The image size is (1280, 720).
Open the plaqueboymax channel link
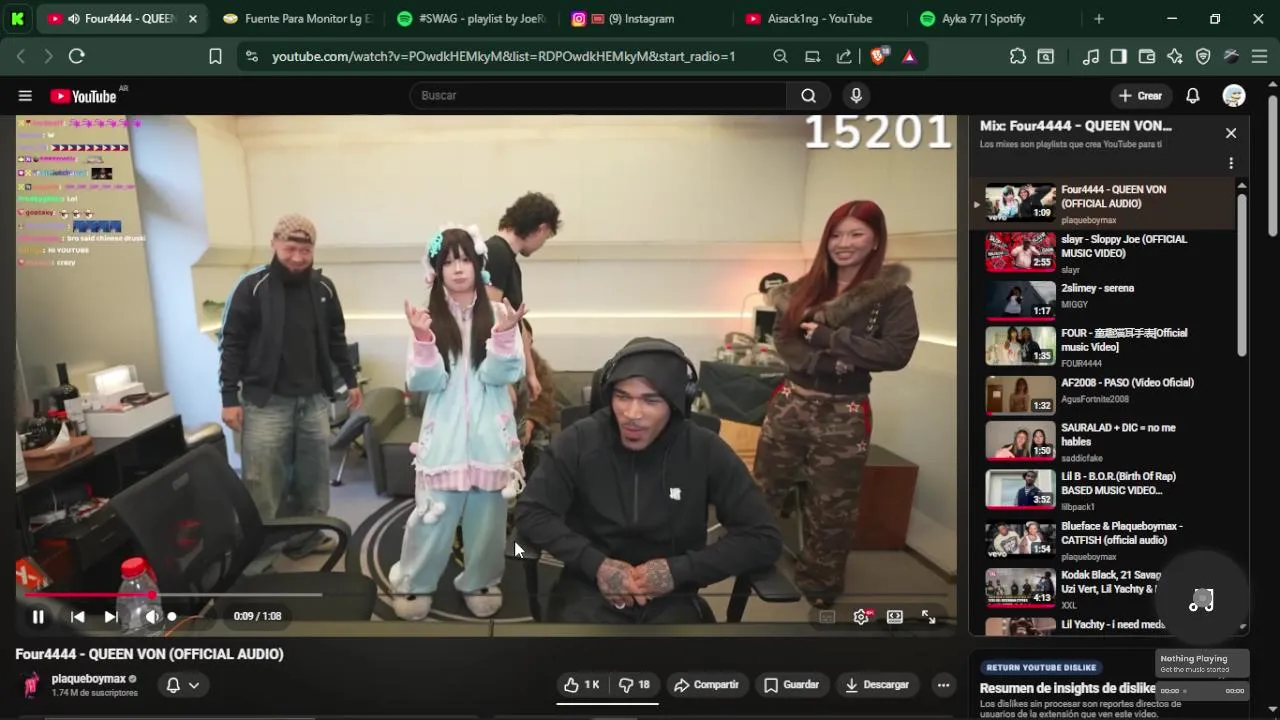pyautogui.click(x=89, y=679)
